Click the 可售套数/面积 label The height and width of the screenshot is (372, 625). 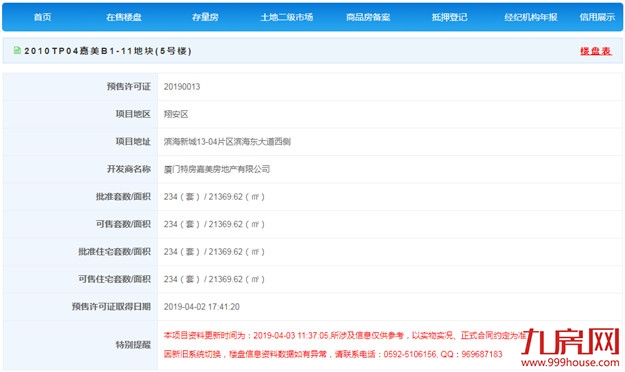pos(123,224)
